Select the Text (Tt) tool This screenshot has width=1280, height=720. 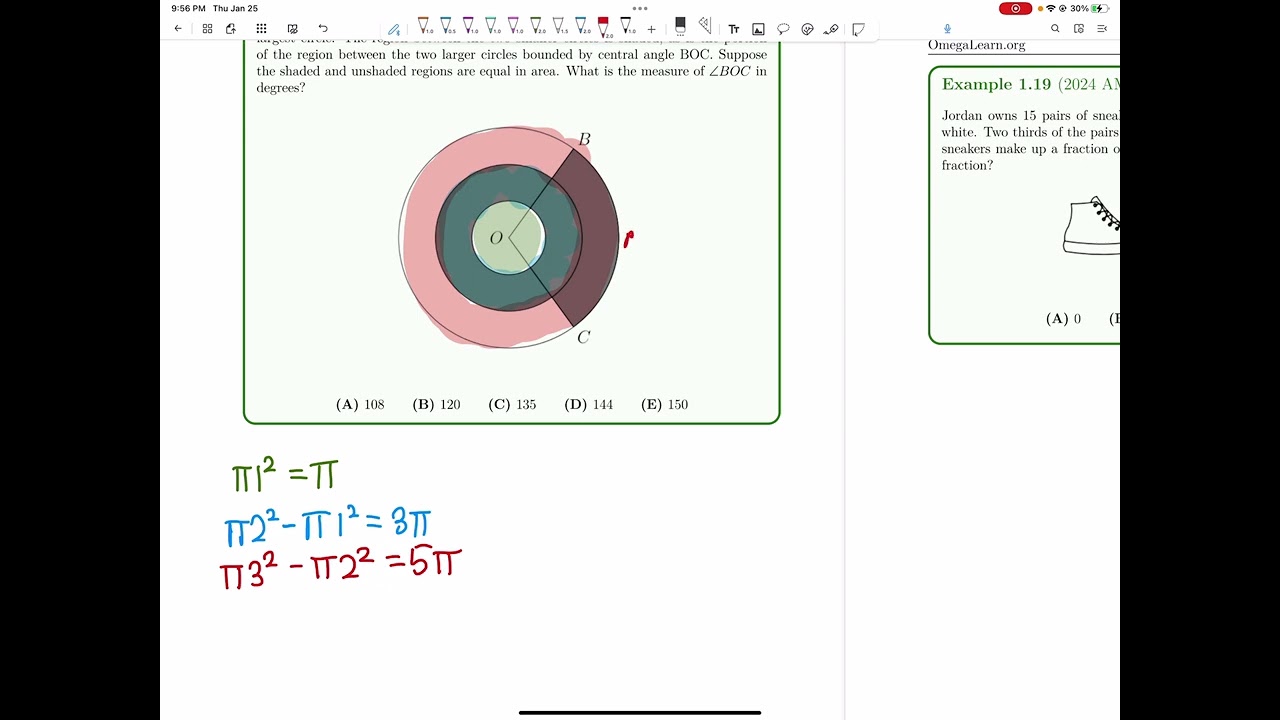734,29
